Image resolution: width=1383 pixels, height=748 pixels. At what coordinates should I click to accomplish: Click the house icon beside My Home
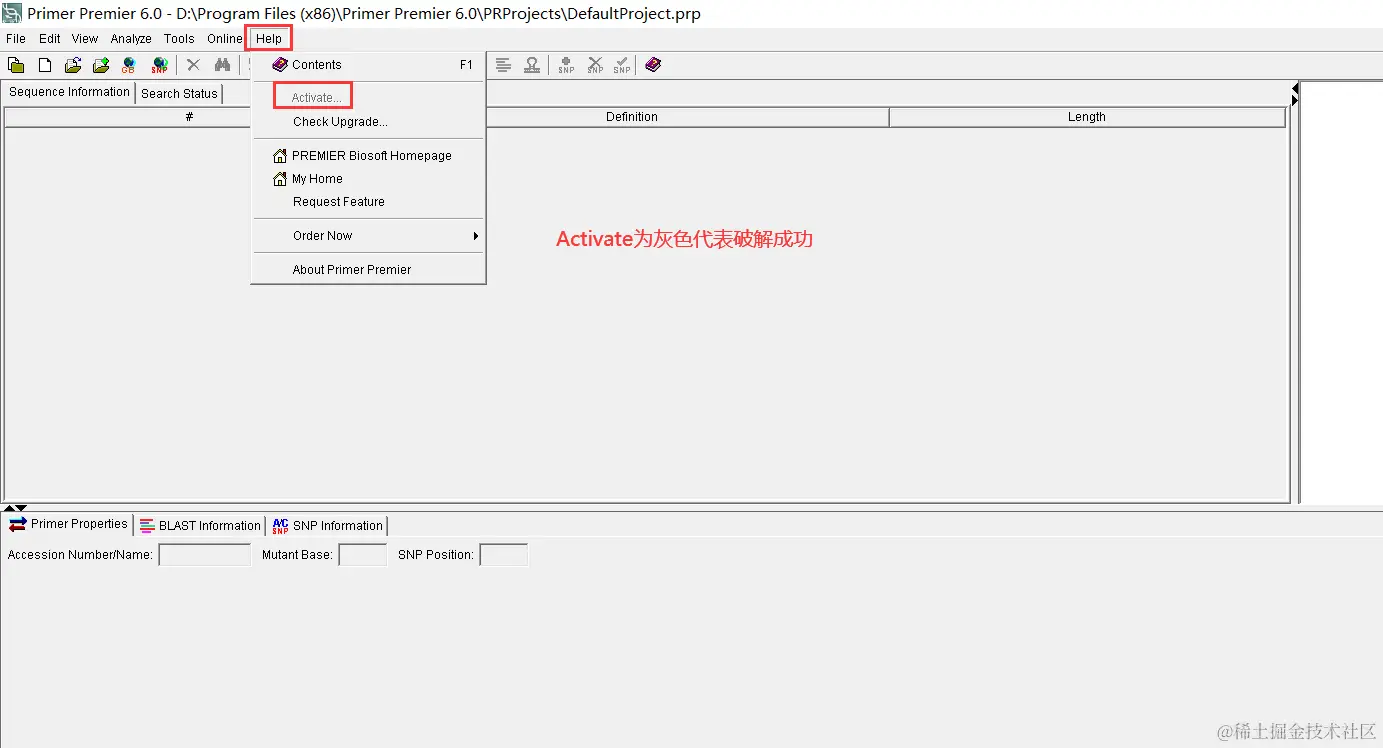280,179
